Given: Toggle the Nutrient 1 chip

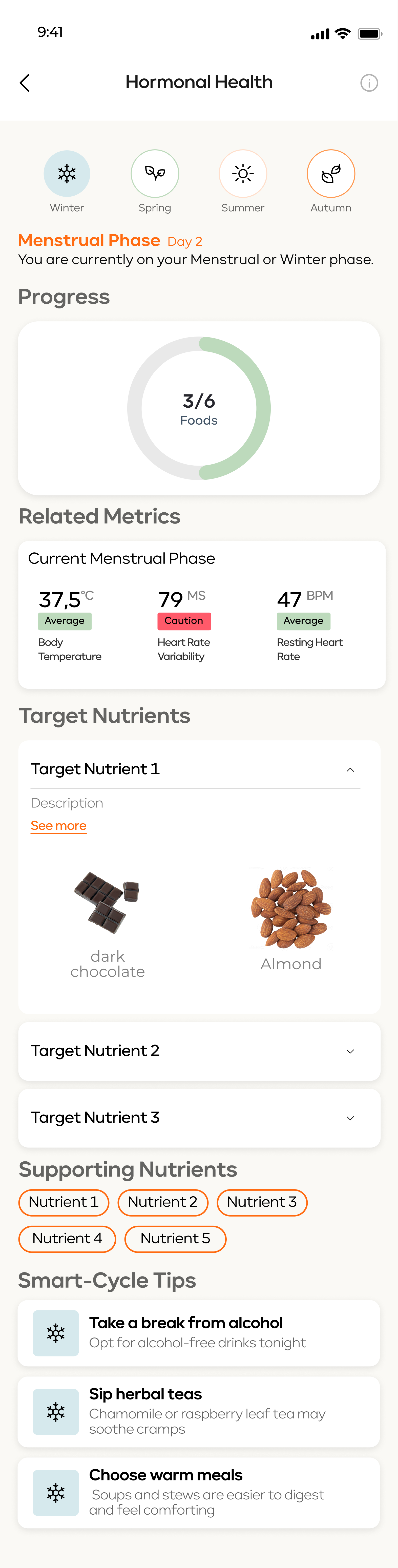Looking at the screenshot, I should point(64,1202).
